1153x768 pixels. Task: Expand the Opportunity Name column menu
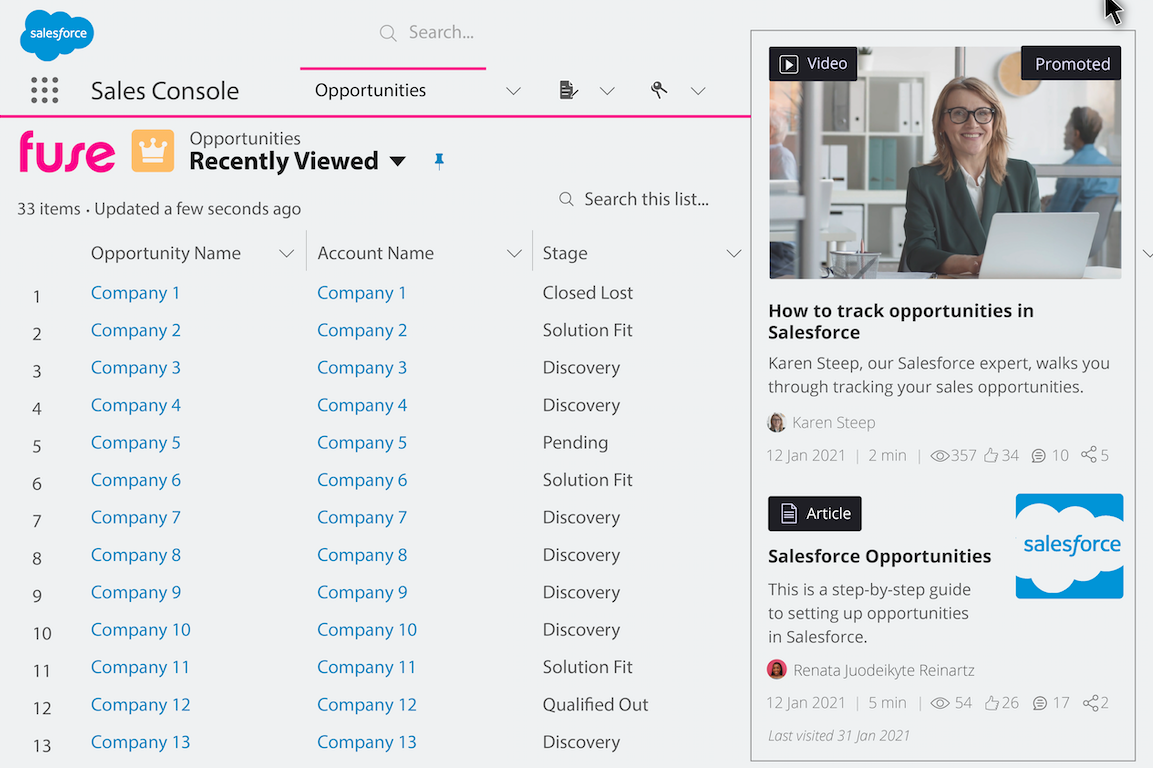[287, 252]
